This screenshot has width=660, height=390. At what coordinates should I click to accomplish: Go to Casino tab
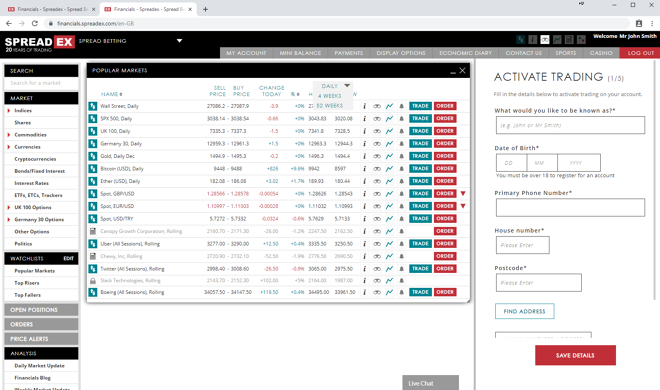pos(601,53)
